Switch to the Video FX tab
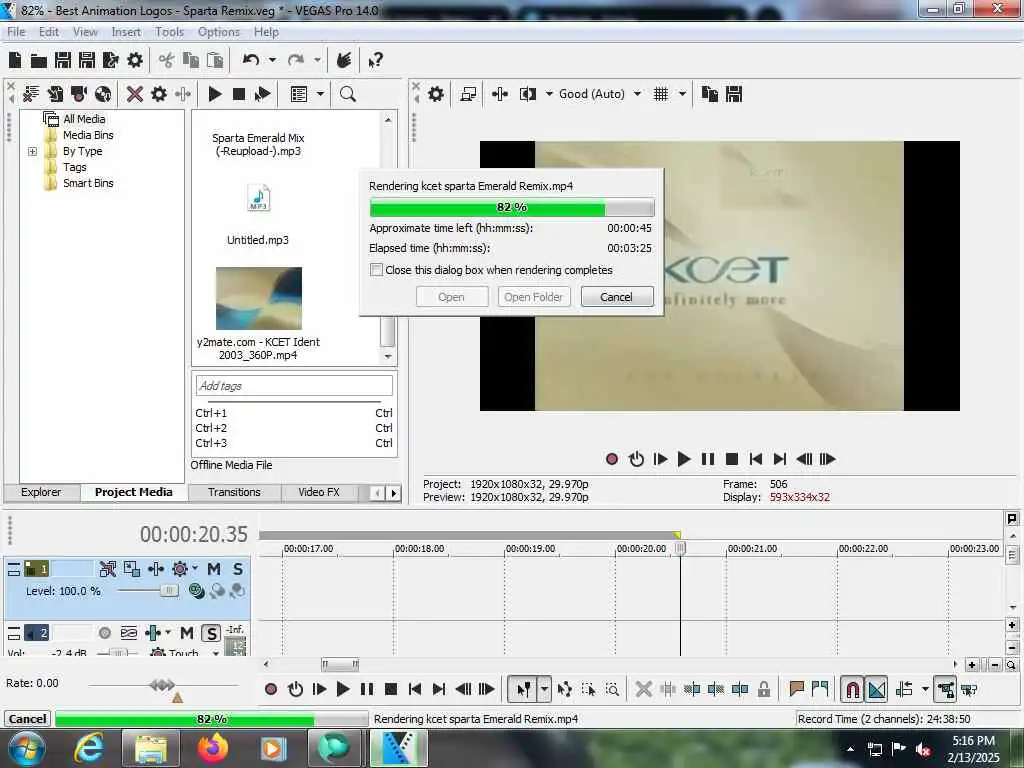This screenshot has height=768, width=1024. pos(319,492)
